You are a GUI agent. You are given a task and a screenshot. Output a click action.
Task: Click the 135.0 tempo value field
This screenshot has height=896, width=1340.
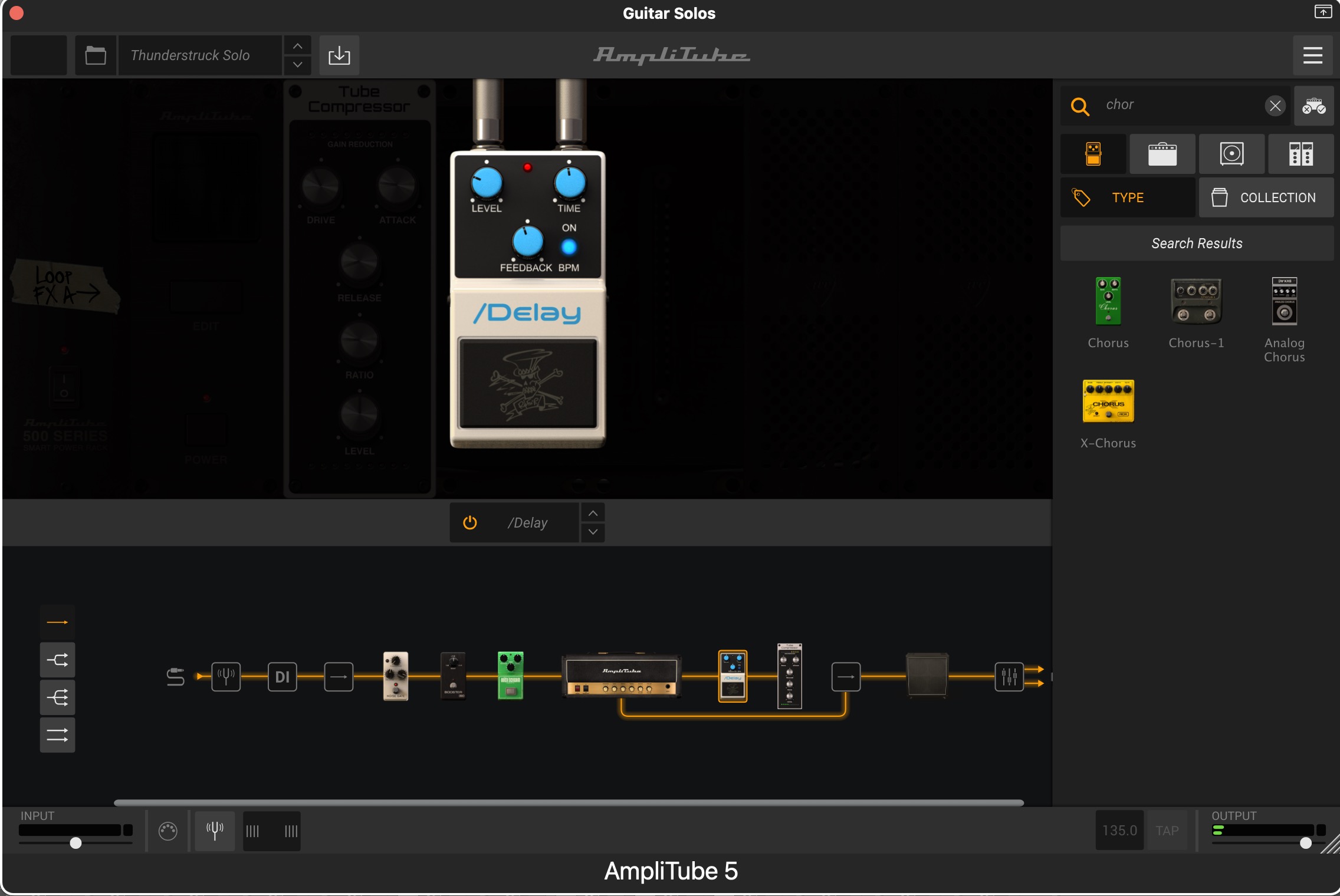point(1119,830)
